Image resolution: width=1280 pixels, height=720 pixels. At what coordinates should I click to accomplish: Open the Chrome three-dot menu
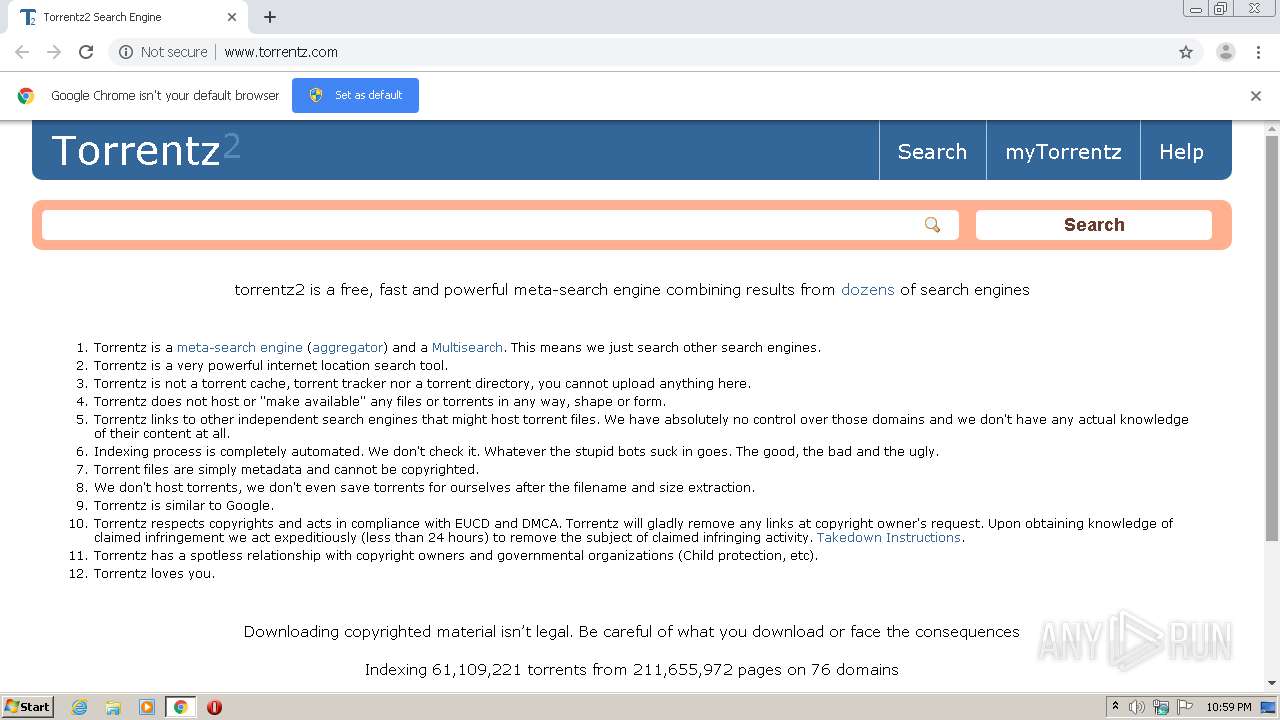tap(1258, 52)
